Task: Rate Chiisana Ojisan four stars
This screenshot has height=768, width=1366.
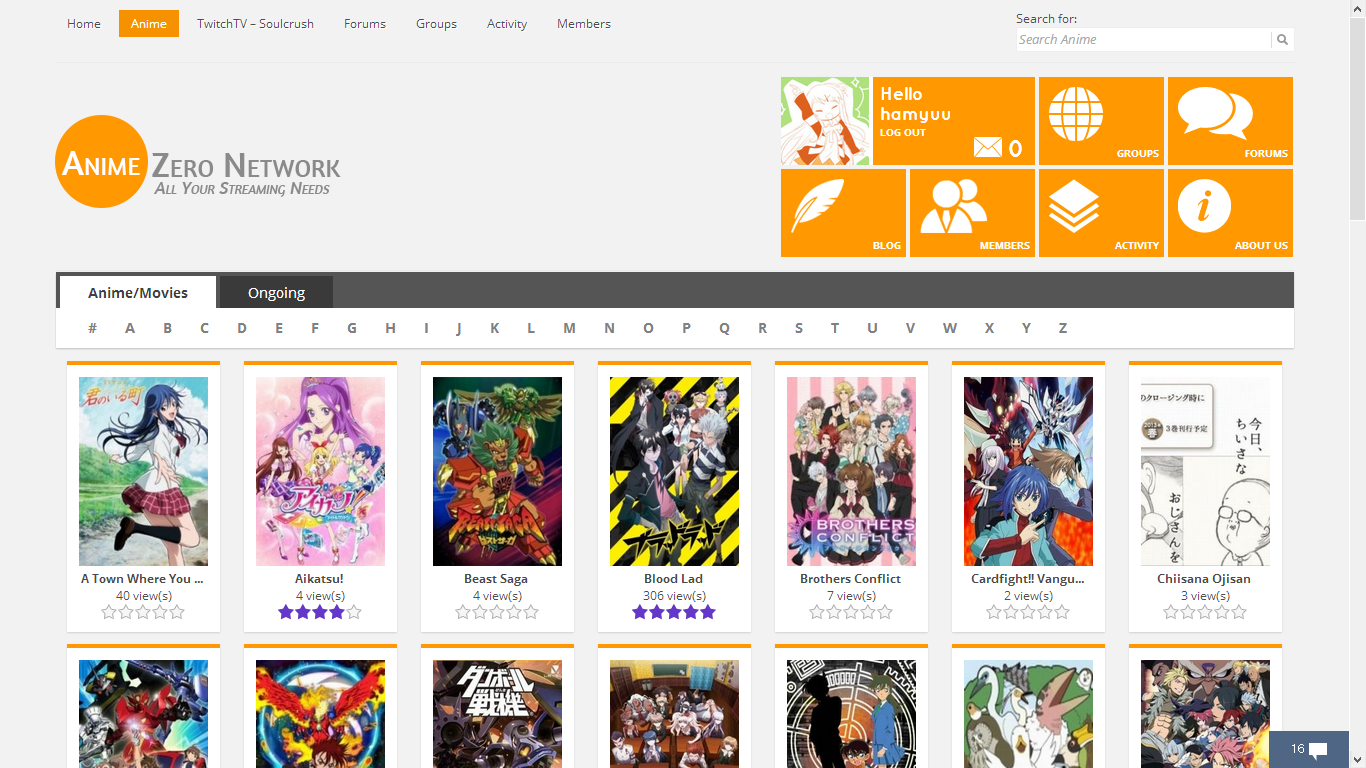Action: click(x=1222, y=612)
